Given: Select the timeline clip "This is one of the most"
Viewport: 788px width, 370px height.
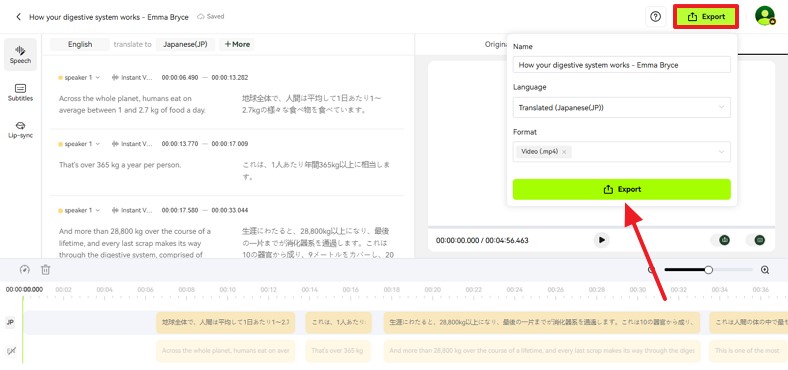Looking at the screenshot, I should (749, 351).
